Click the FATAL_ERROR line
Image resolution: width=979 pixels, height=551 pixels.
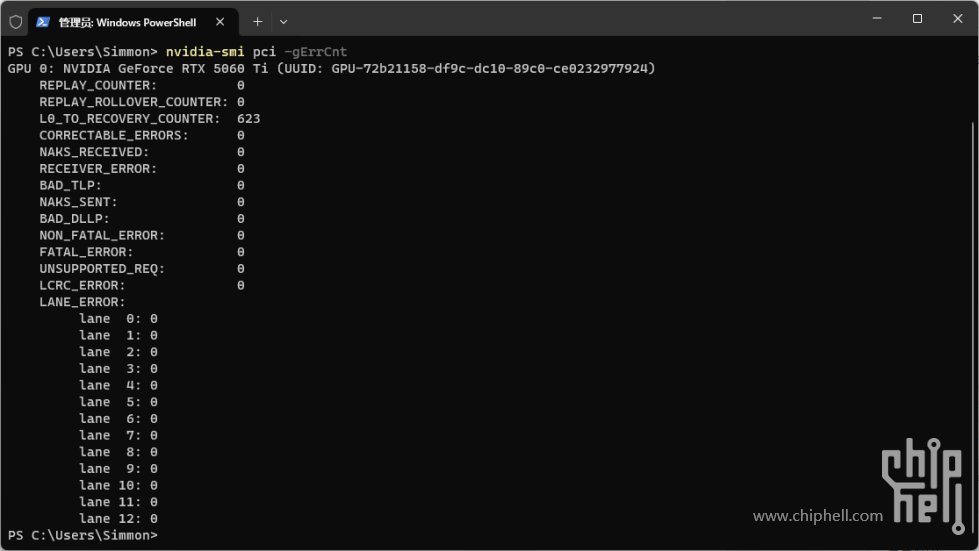pyautogui.click(x=142, y=252)
